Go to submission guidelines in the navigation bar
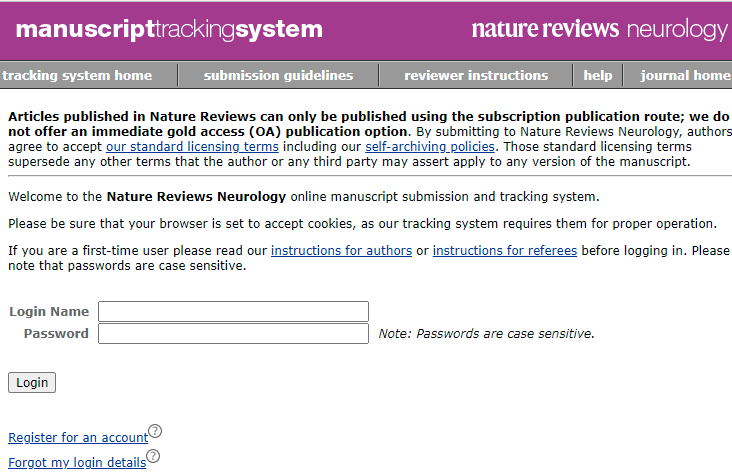 point(278,75)
